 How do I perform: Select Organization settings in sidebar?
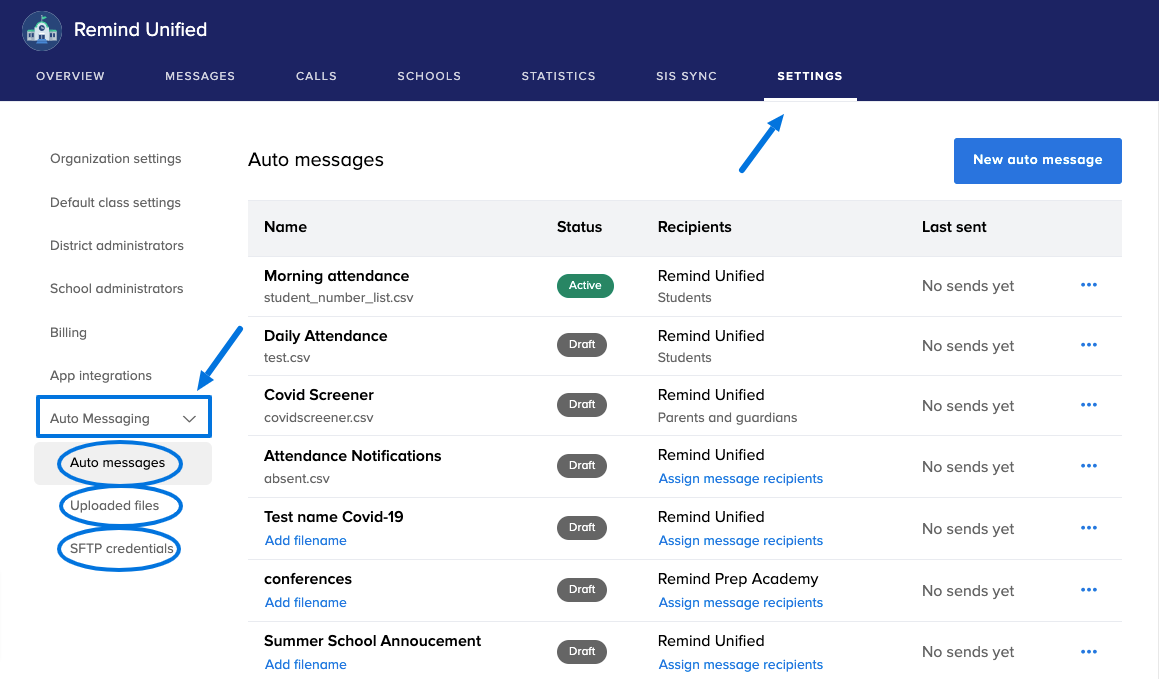click(x=116, y=159)
